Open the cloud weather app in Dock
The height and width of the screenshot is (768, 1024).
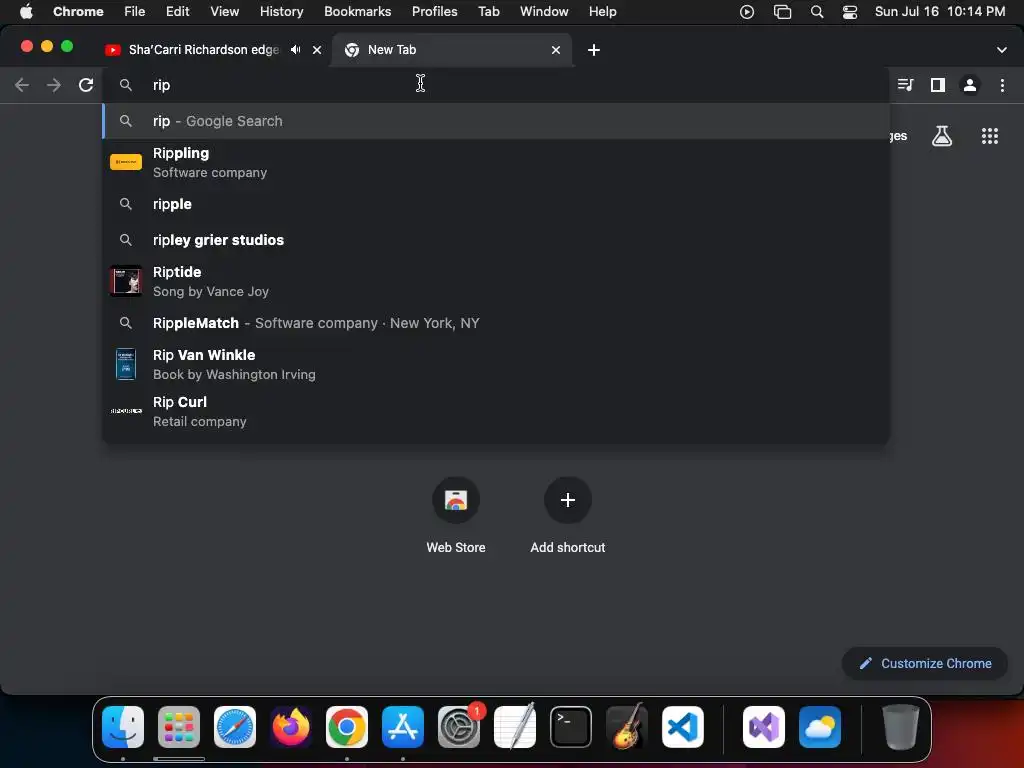820,727
